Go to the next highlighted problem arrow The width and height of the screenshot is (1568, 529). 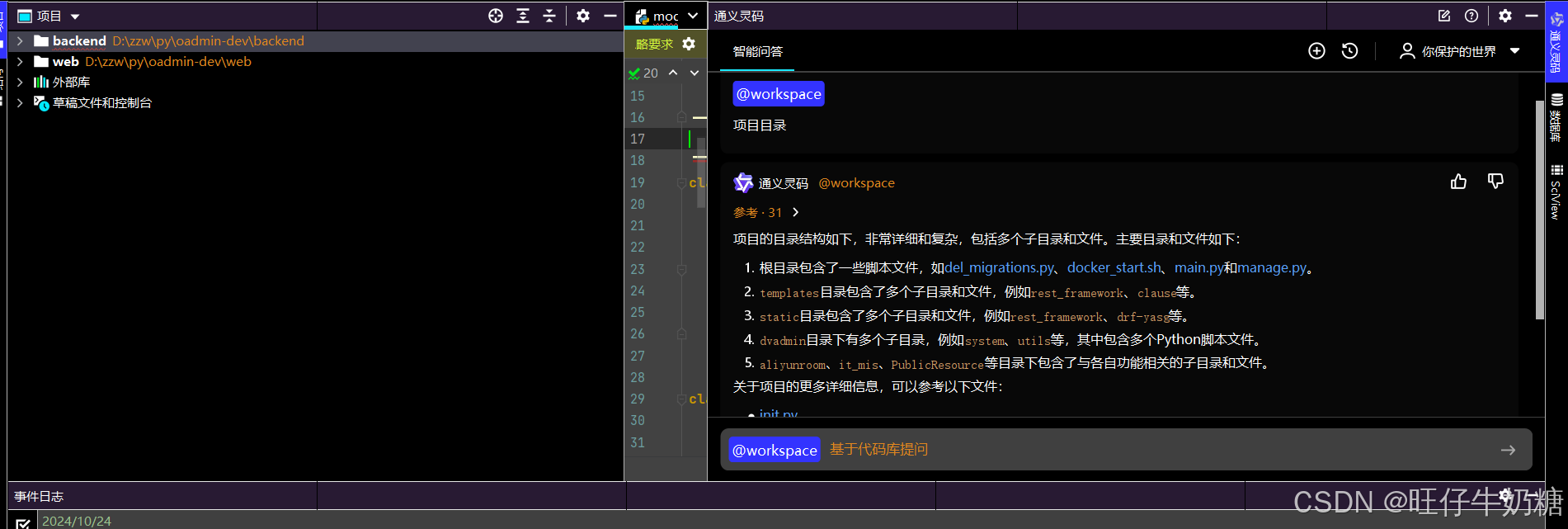point(695,73)
